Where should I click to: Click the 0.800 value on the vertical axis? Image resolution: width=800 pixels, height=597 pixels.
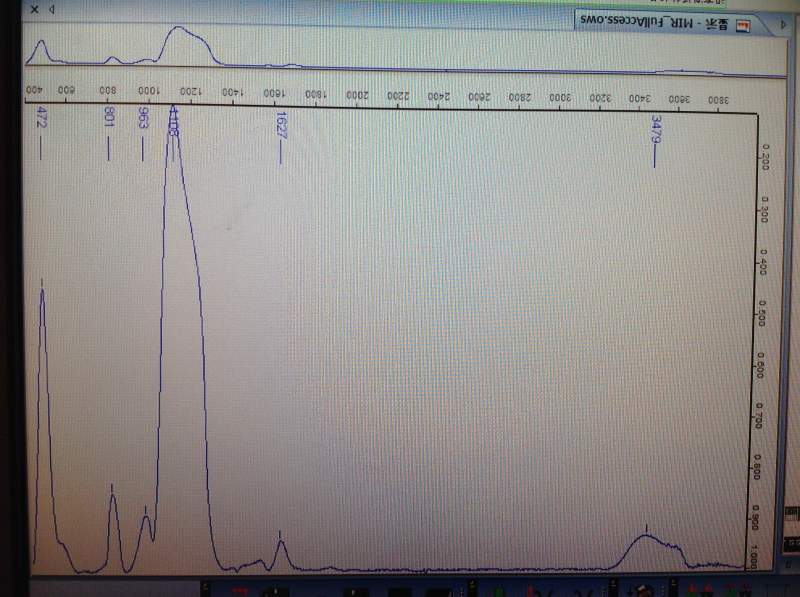[x=757, y=467]
